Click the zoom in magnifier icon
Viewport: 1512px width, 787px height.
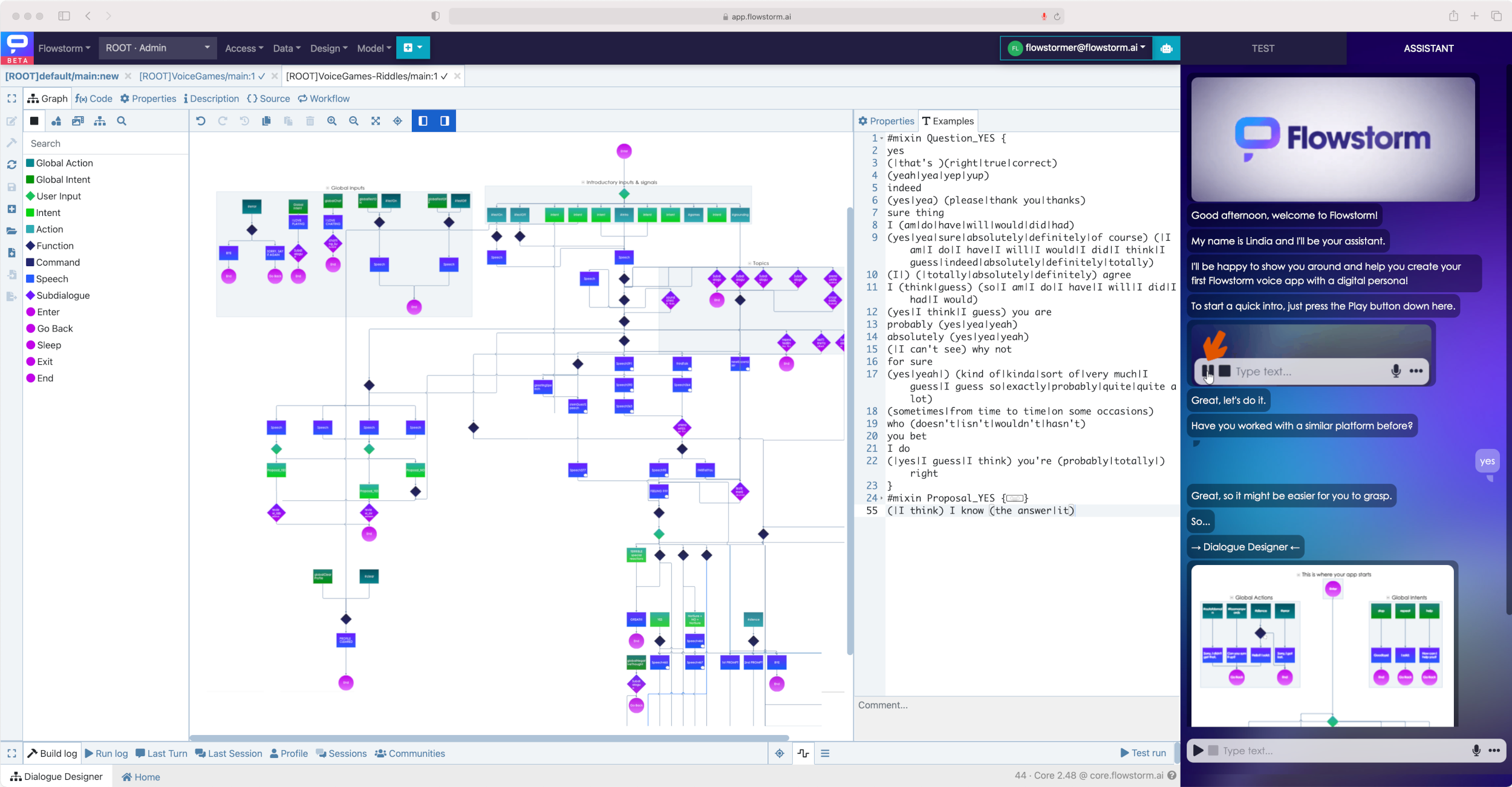pos(332,121)
